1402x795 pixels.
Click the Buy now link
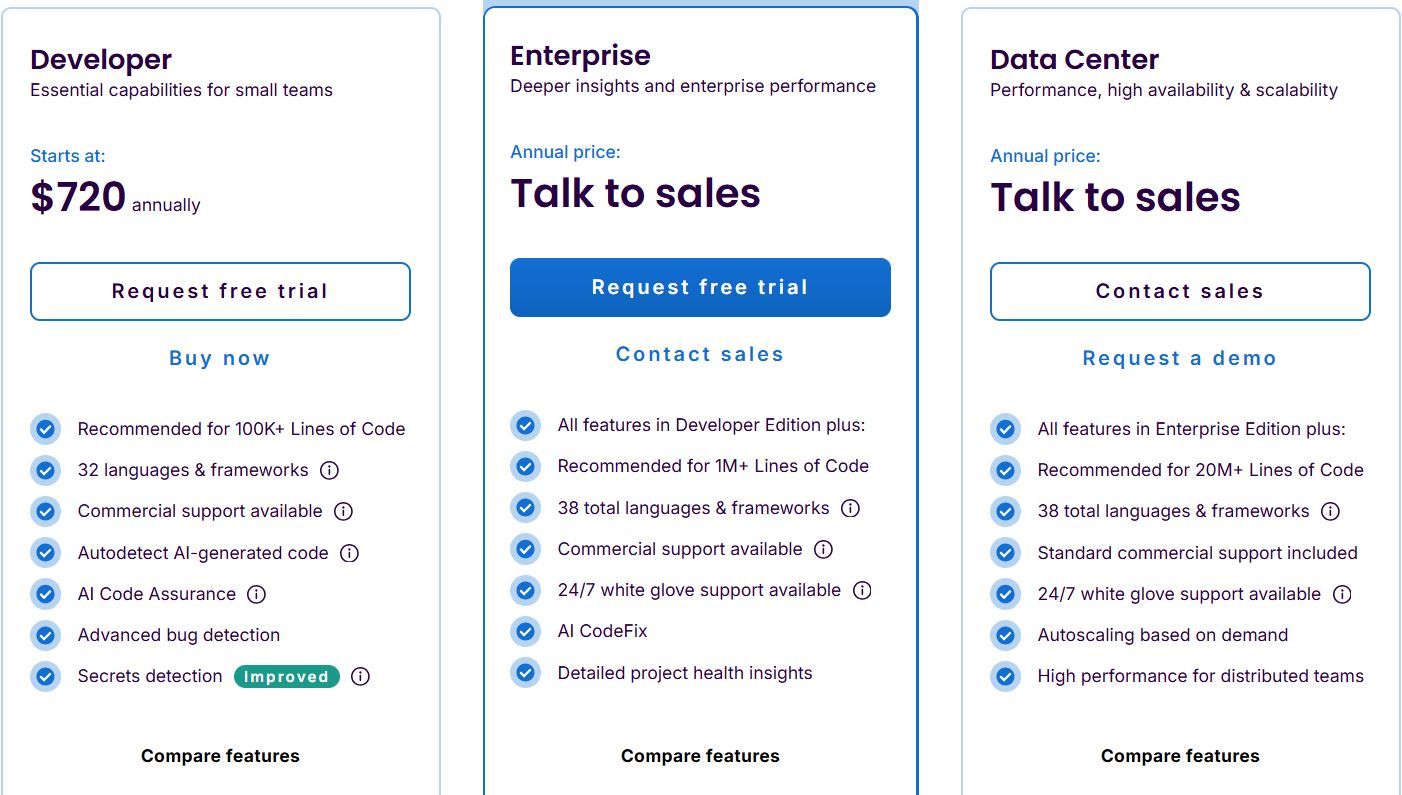[x=220, y=358]
